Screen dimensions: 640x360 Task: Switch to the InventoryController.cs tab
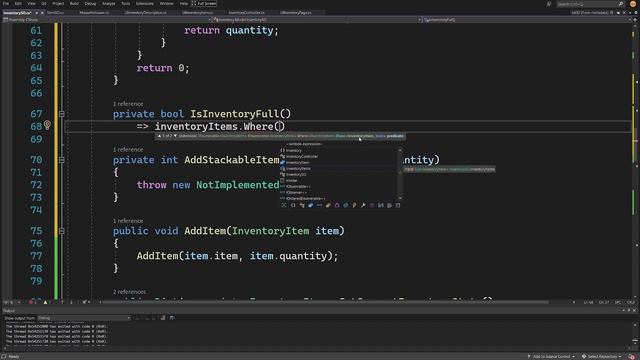click(x=246, y=13)
